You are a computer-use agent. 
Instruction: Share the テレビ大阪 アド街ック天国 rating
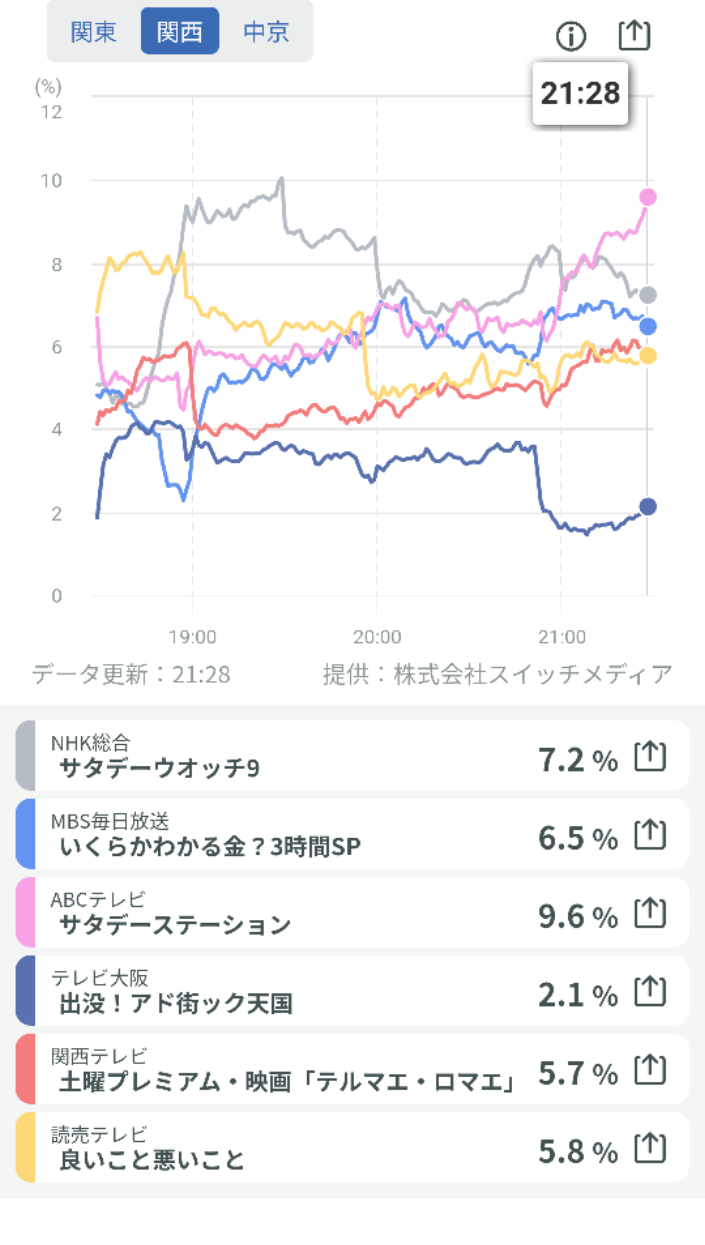coord(650,991)
